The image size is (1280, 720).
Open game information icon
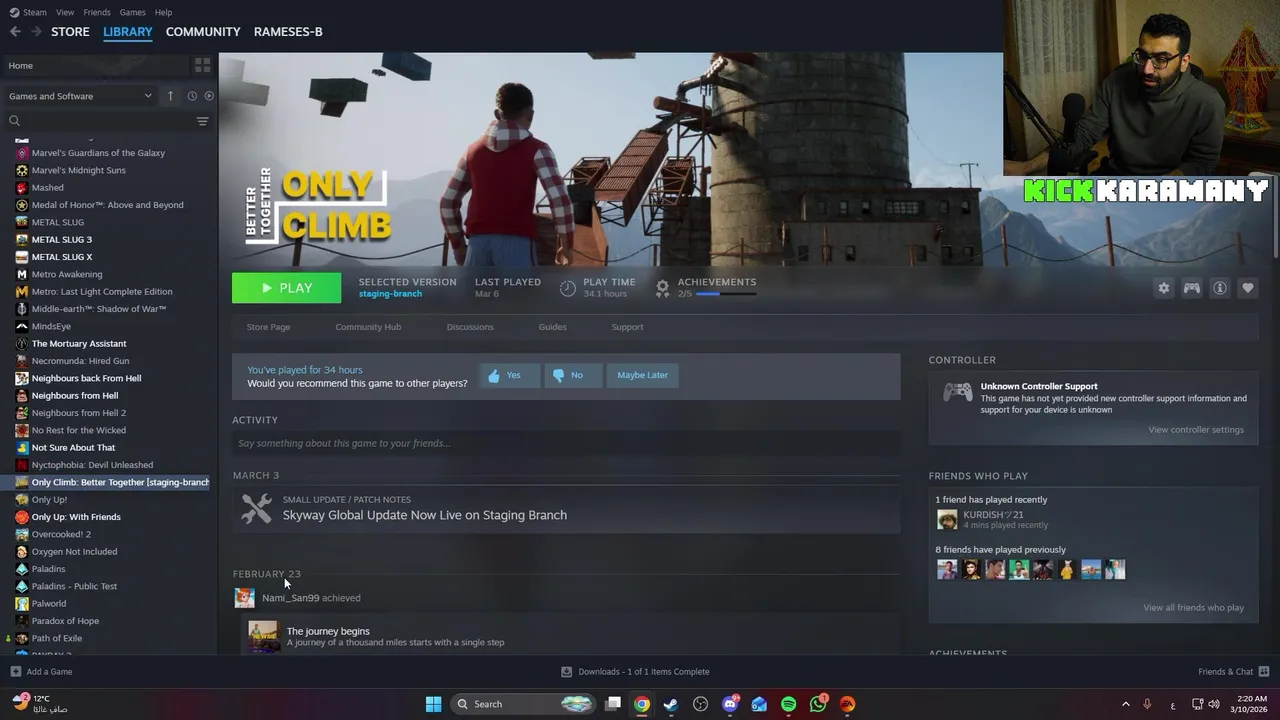(x=1220, y=288)
